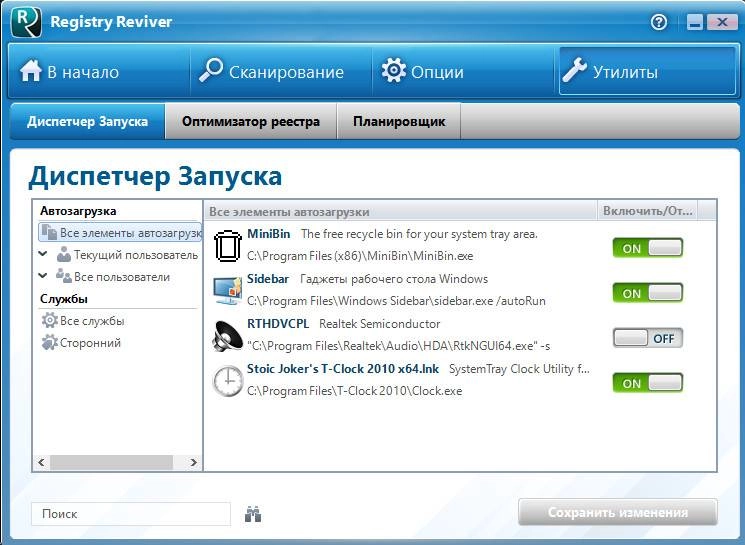Click the wrench icon for Утилиты
Screen dimensions: 745x545
pyautogui.click(x=574, y=71)
